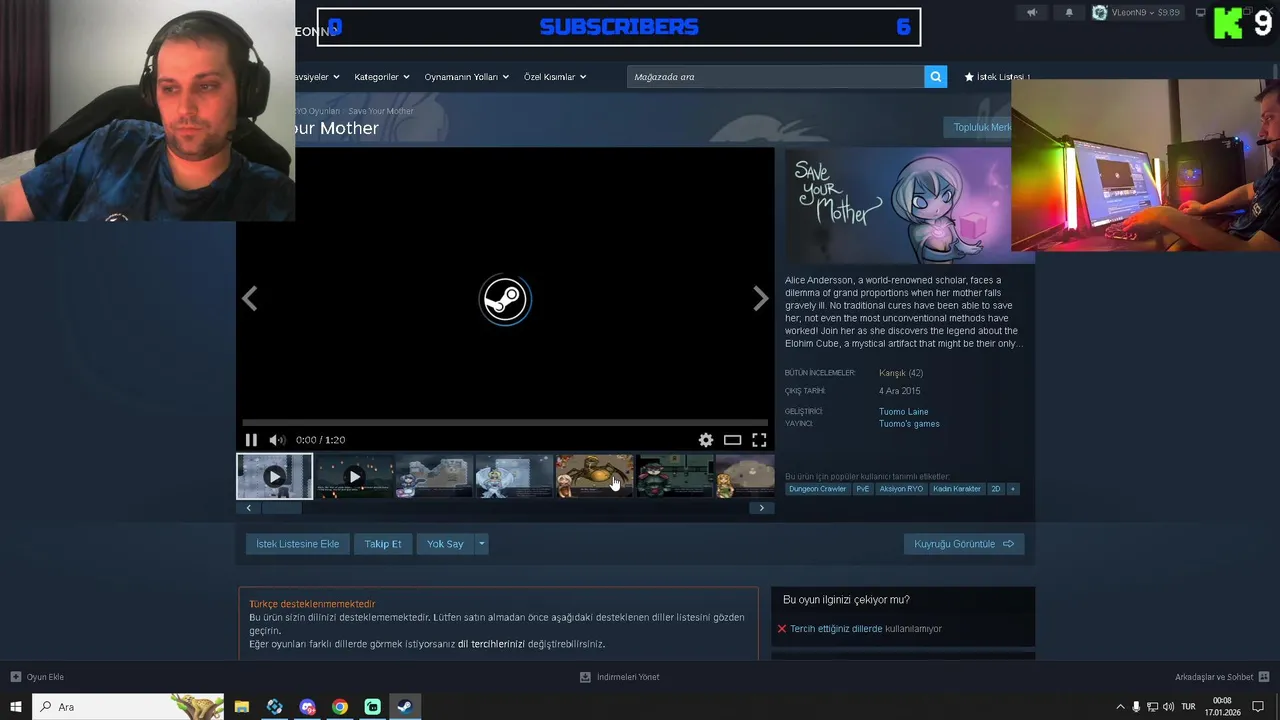Go to previous media with left arrow
Image resolution: width=1280 pixels, height=720 pixels.
click(250, 298)
